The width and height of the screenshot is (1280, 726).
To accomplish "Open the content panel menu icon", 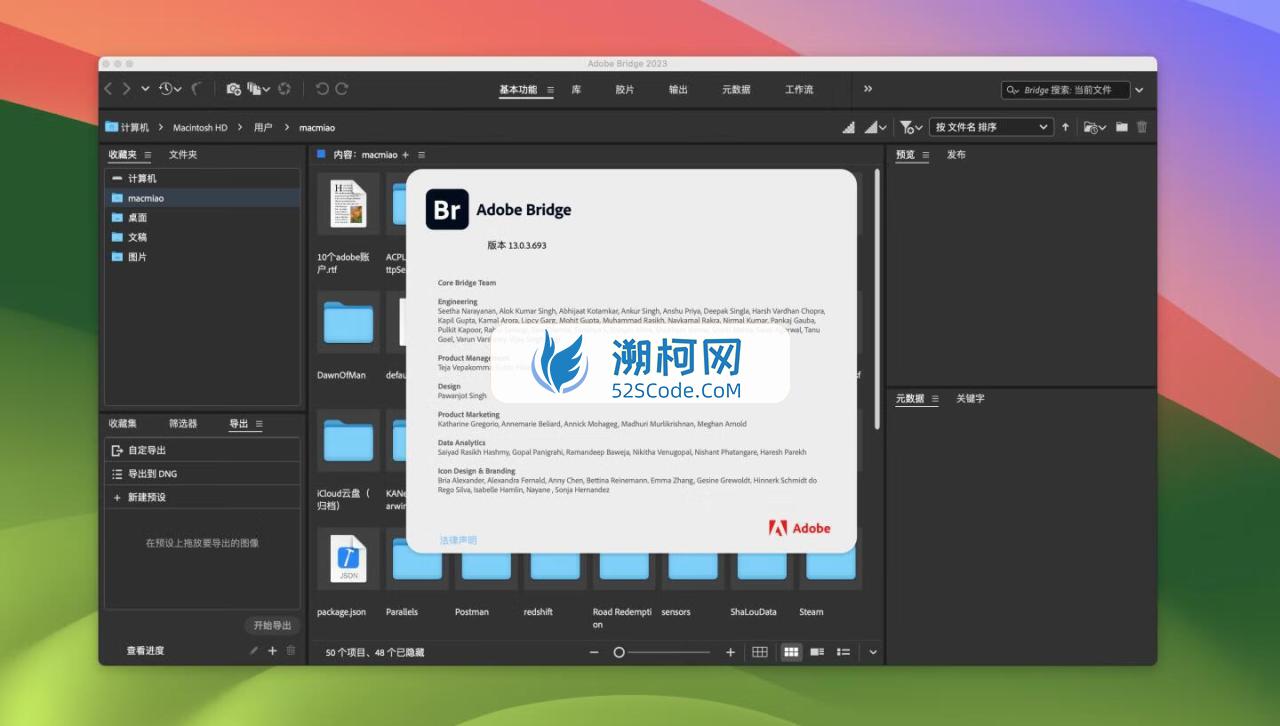I will click(421, 155).
